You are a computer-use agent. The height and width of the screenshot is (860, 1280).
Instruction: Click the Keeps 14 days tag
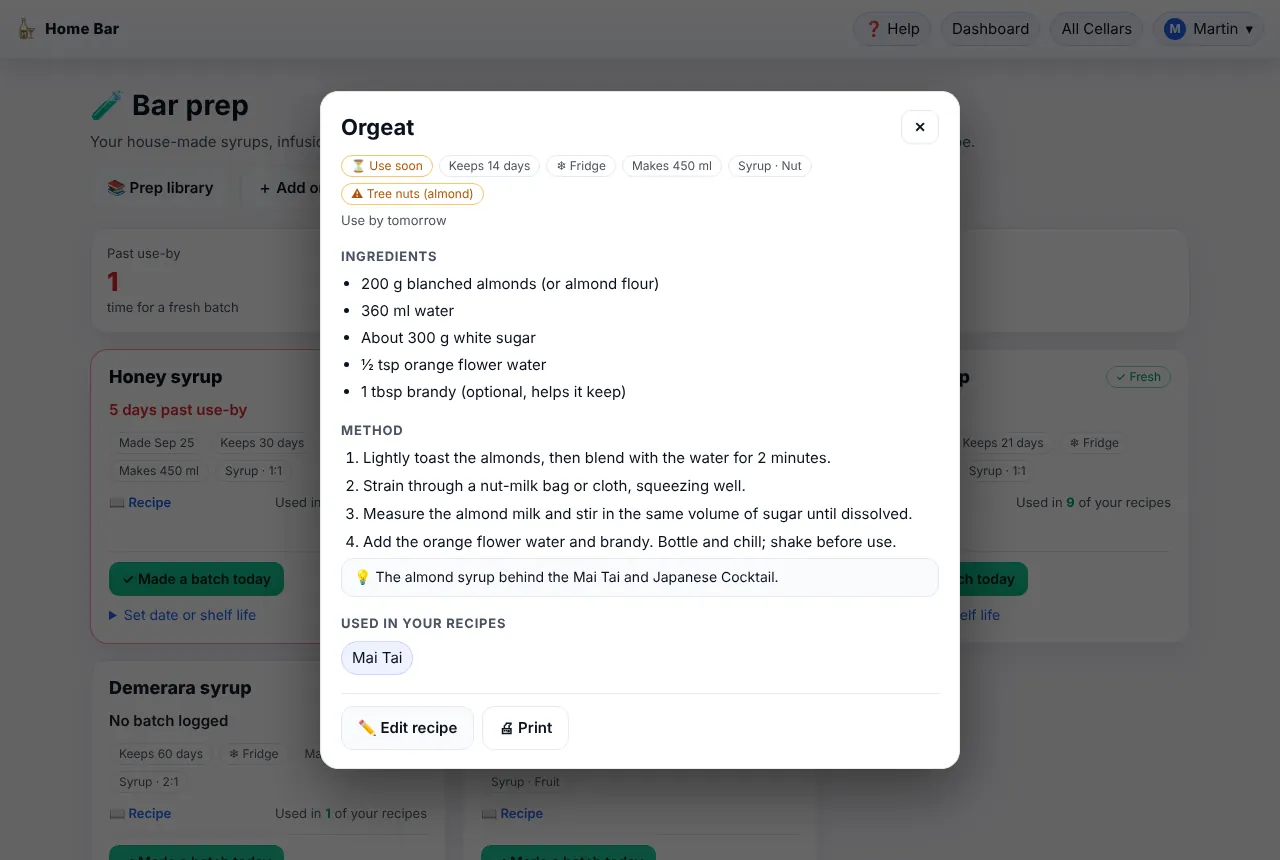pyautogui.click(x=490, y=166)
